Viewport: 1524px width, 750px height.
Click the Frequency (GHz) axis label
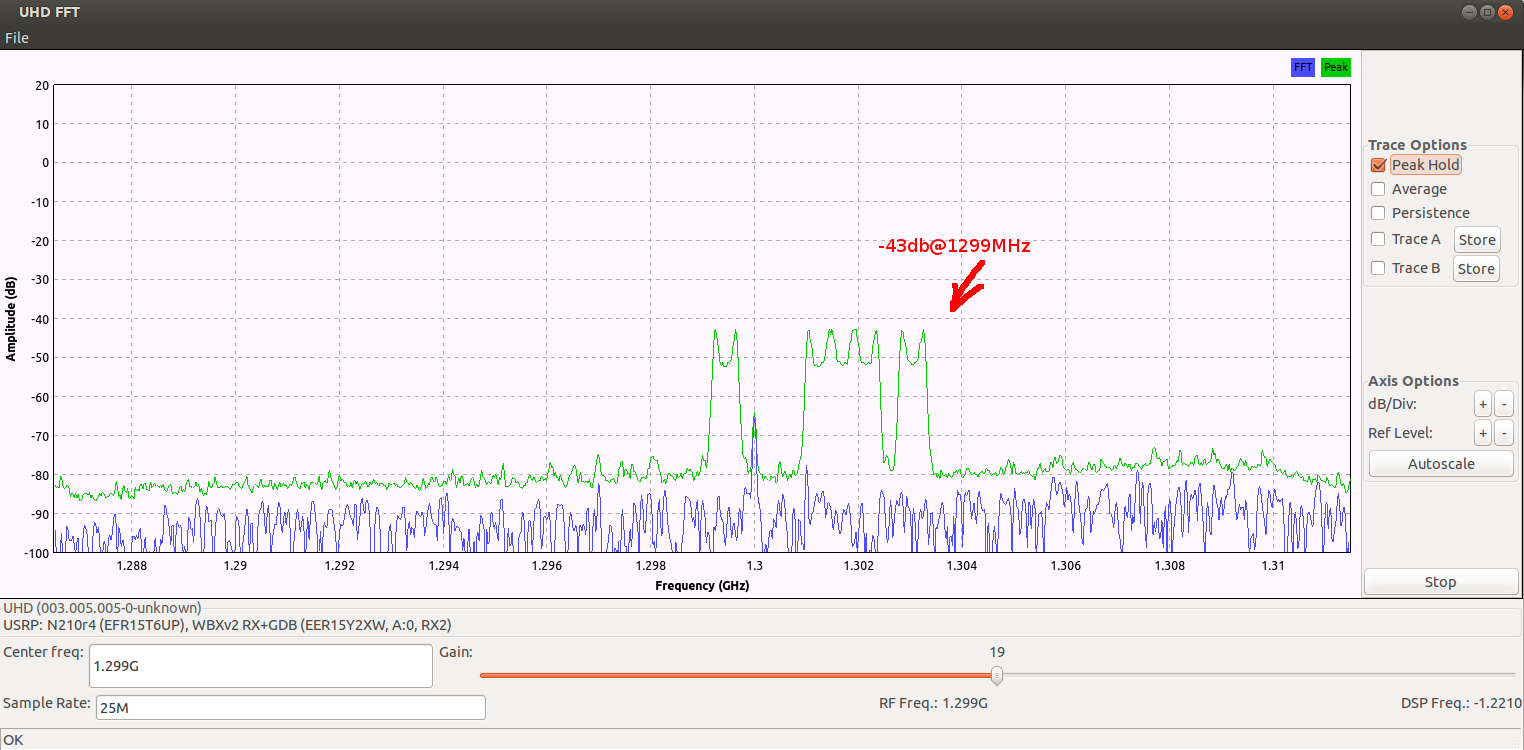click(x=702, y=585)
